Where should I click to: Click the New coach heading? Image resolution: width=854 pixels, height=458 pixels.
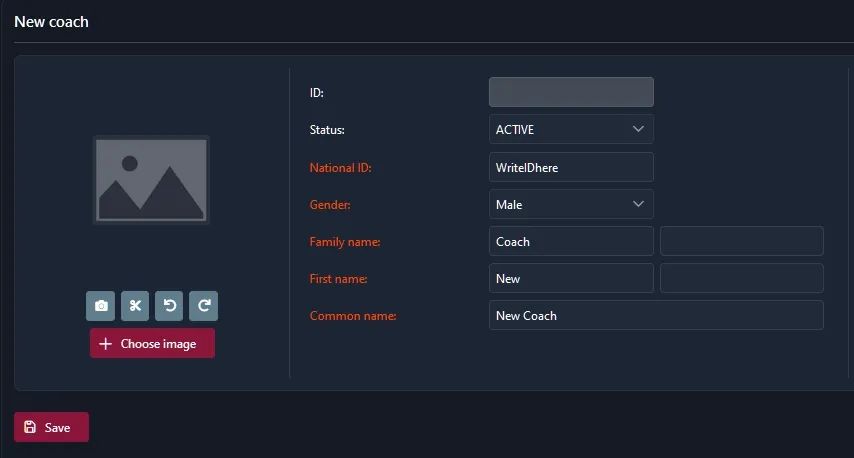pyautogui.click(x=51, y=21)
